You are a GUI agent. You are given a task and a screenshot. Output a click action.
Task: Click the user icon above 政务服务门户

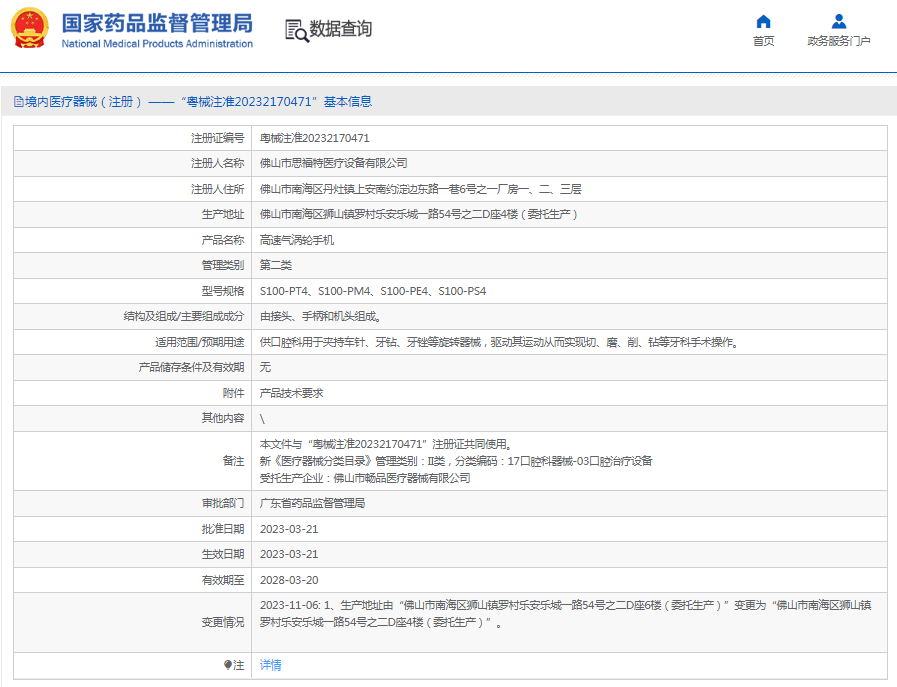839,22
